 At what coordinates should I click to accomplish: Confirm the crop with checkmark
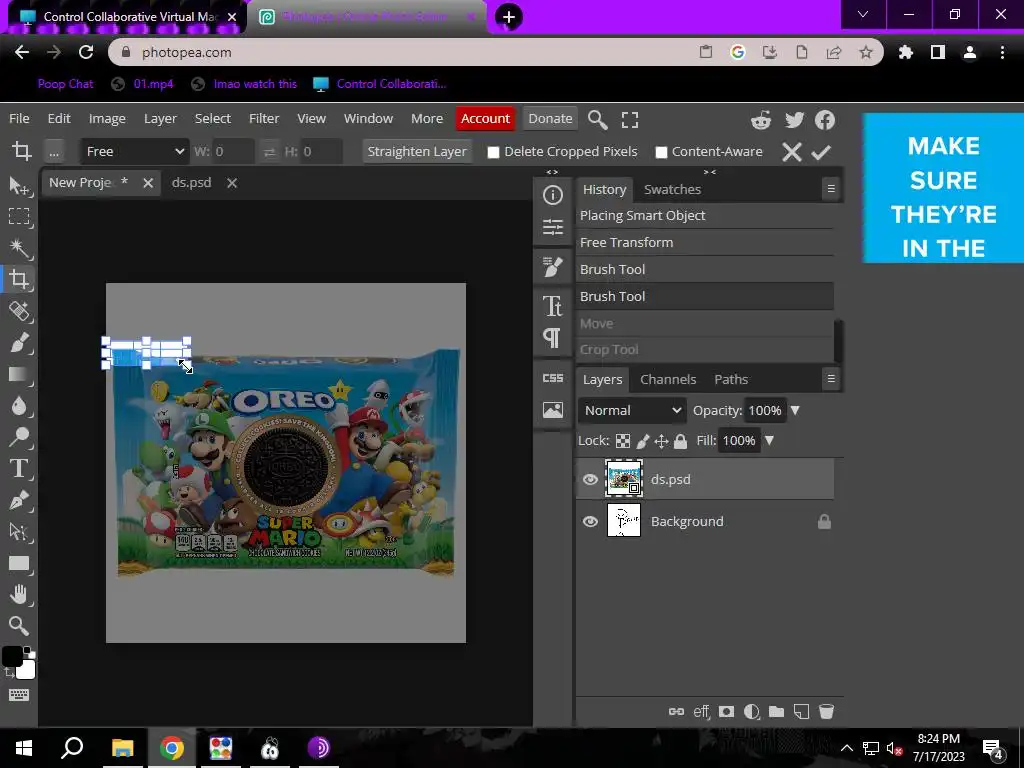coord(821,152)
